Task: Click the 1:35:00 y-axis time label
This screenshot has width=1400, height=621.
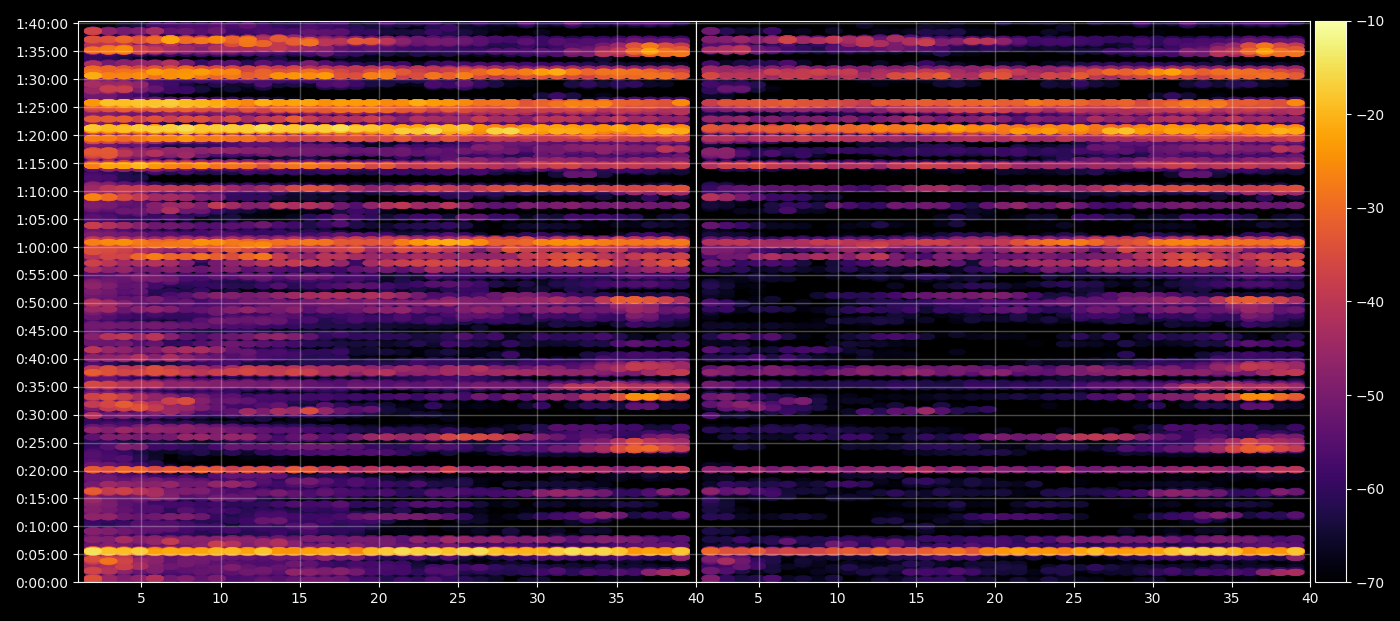Action: point(43,52)
